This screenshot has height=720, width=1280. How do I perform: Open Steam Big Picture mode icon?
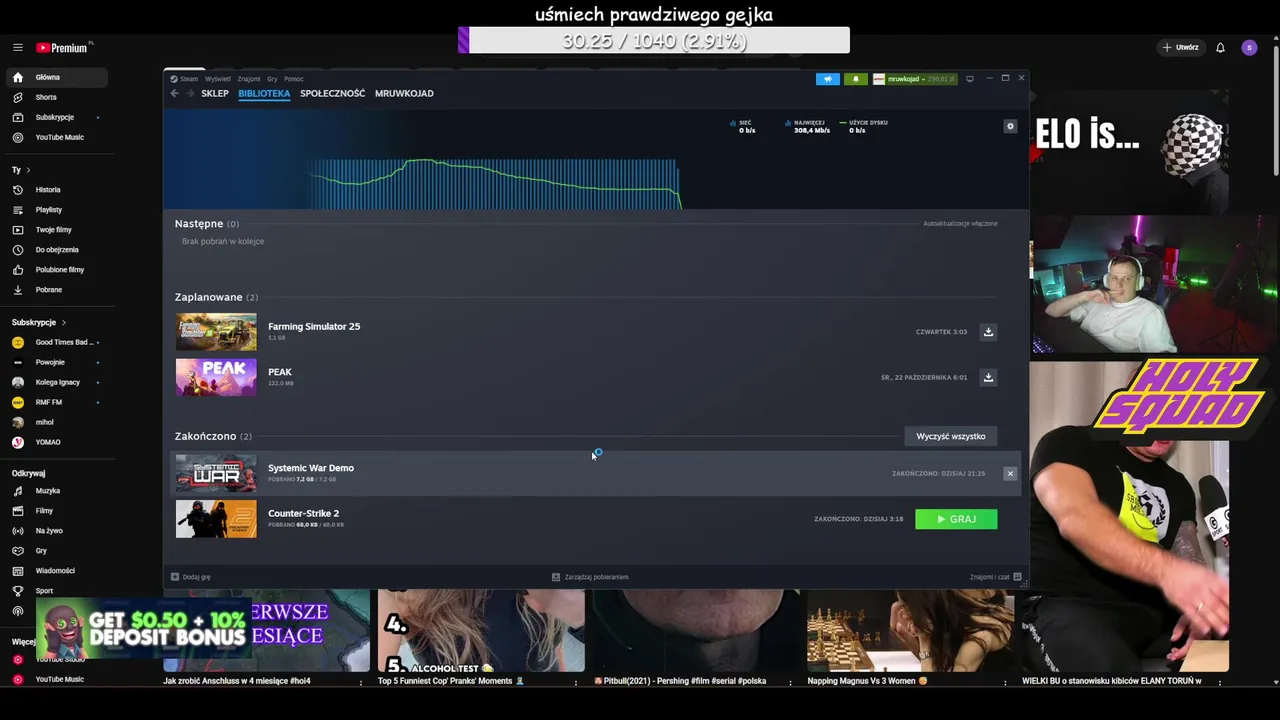[x=969, y=79]
